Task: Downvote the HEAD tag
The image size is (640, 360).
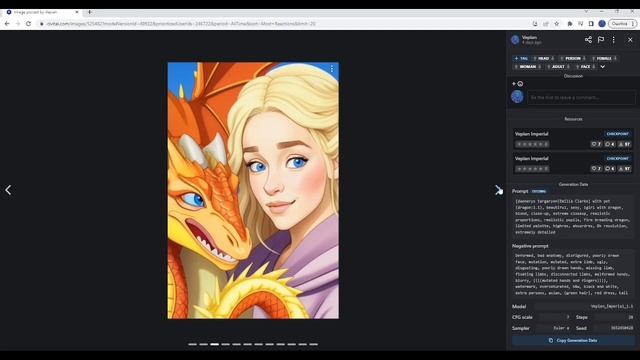Action: [552, 58]
